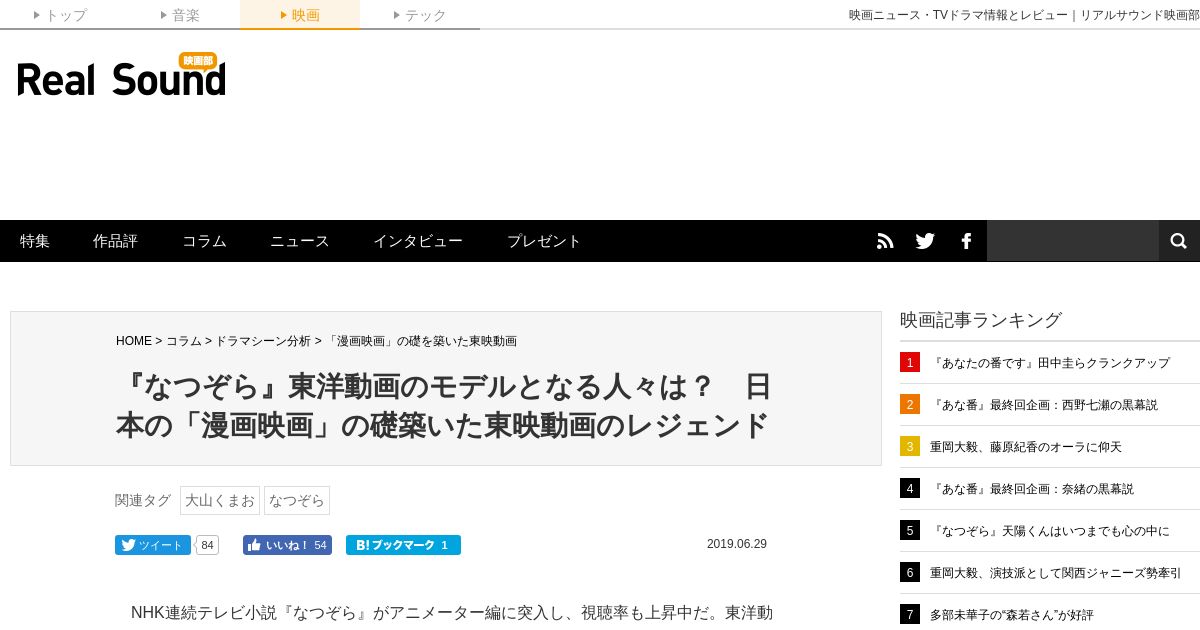Click the search magnifier button

(x=1179, y=241)
